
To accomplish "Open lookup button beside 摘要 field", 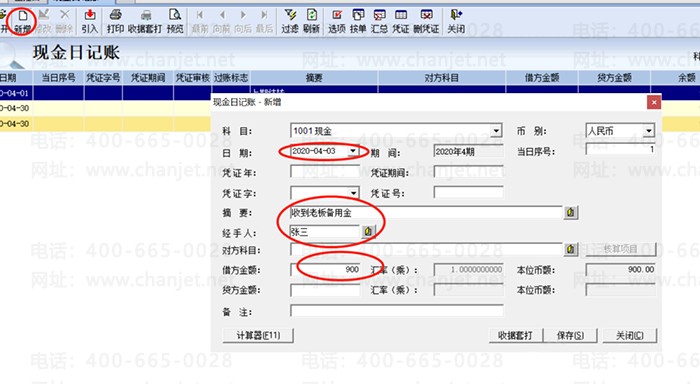I will pos(570,213).
